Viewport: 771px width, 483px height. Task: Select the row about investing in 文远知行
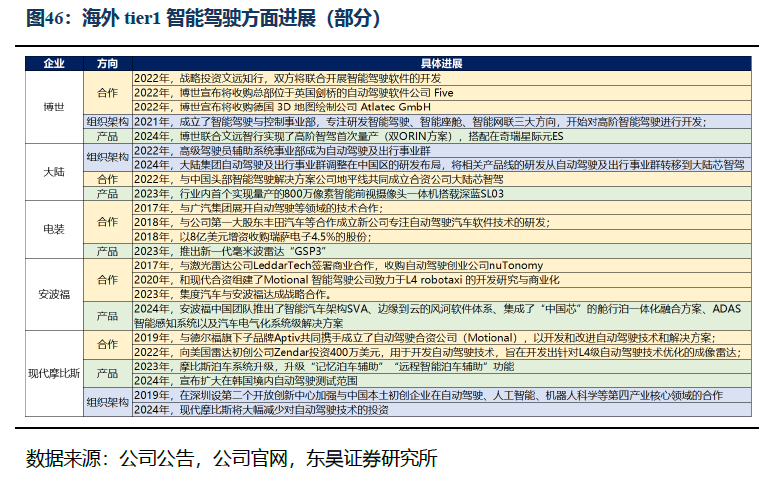click(x=442, y=78)
